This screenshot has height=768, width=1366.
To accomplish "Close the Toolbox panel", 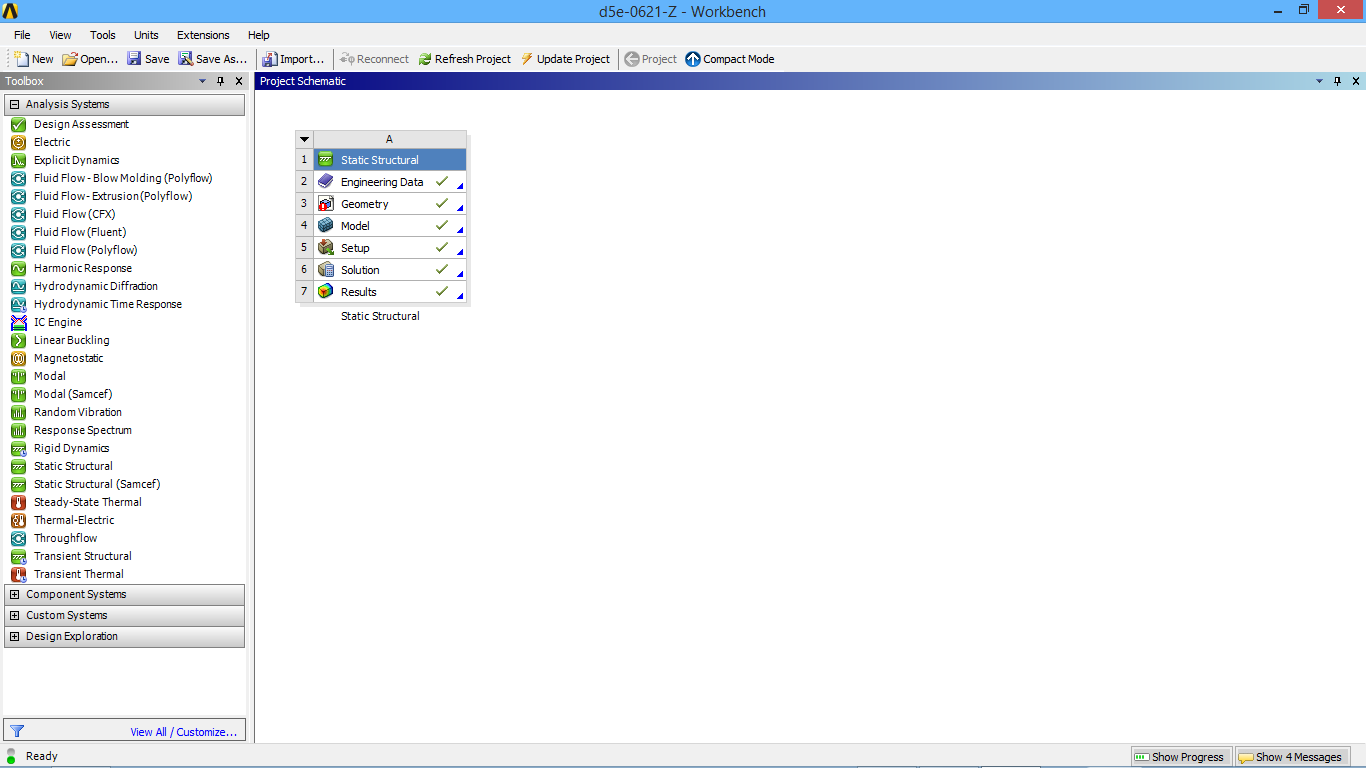I will click(x=238, y=81).
